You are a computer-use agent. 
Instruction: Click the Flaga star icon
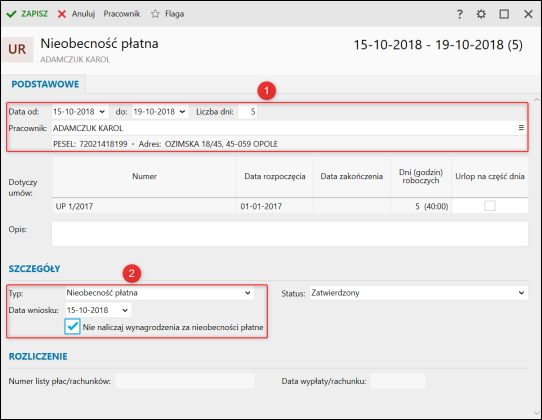(155, 14)
